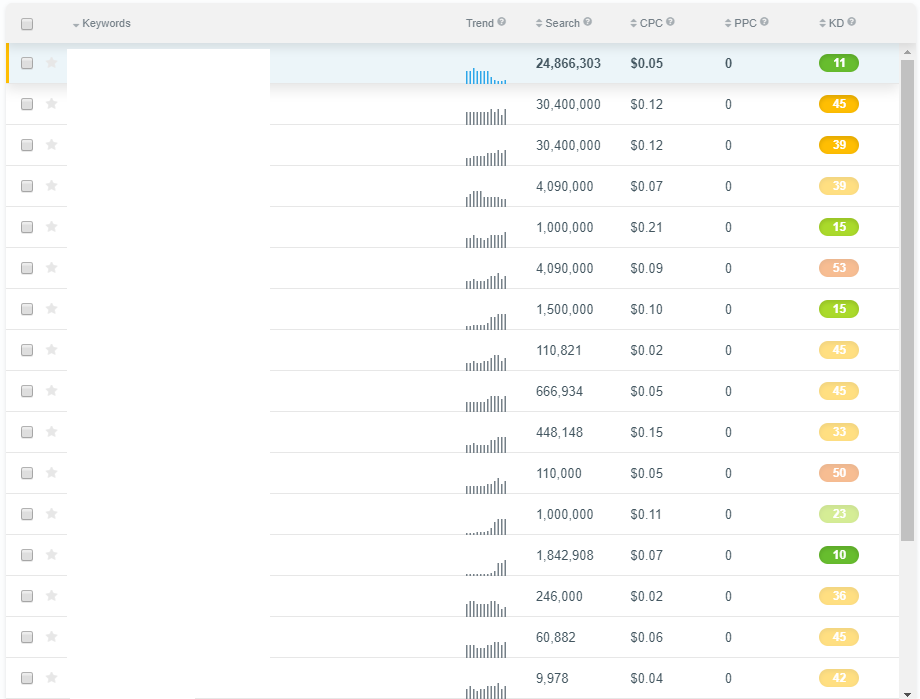Sort table by Keywords column

(102, 23)
